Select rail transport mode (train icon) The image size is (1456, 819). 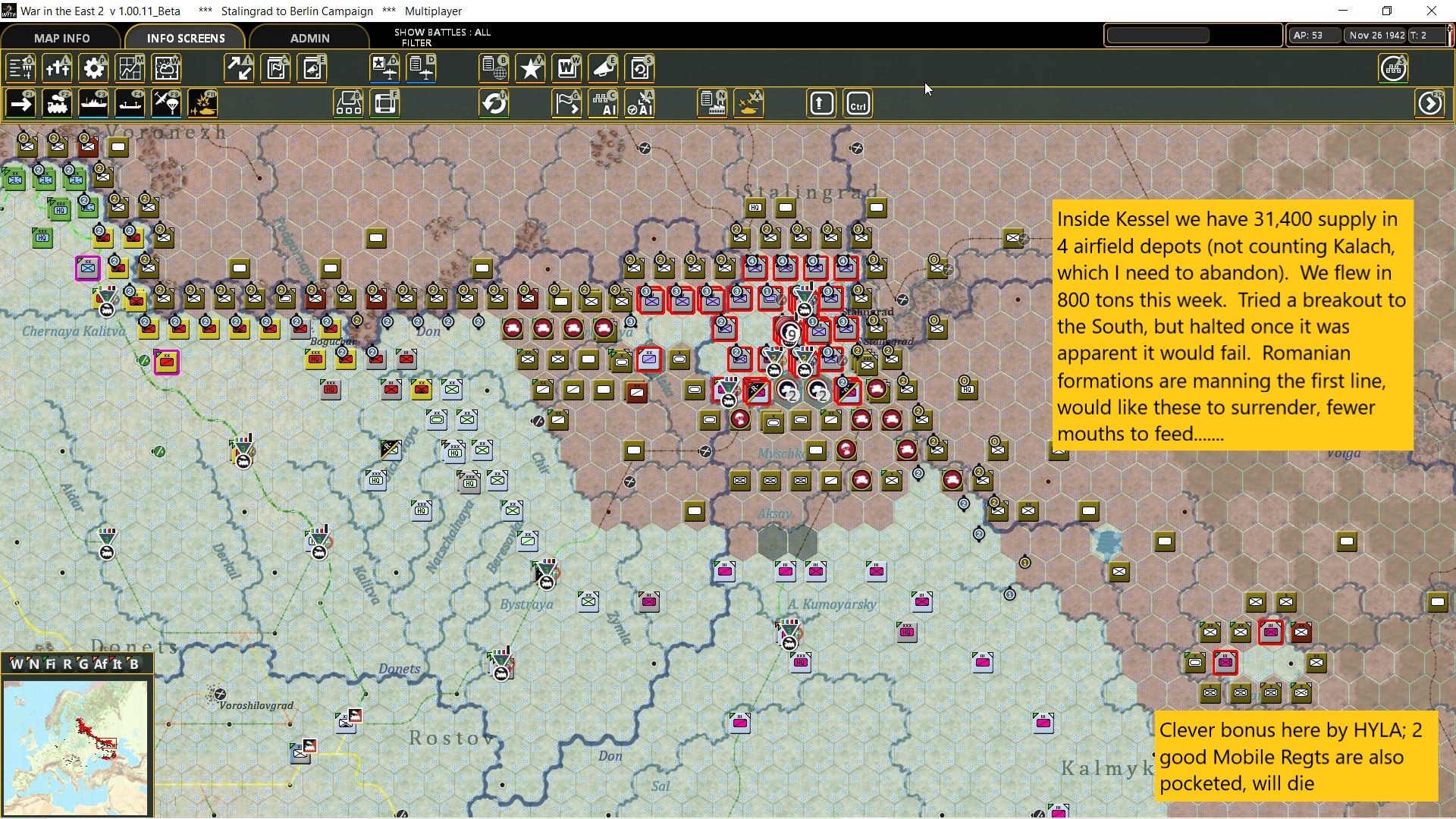(x=58, y=103)
